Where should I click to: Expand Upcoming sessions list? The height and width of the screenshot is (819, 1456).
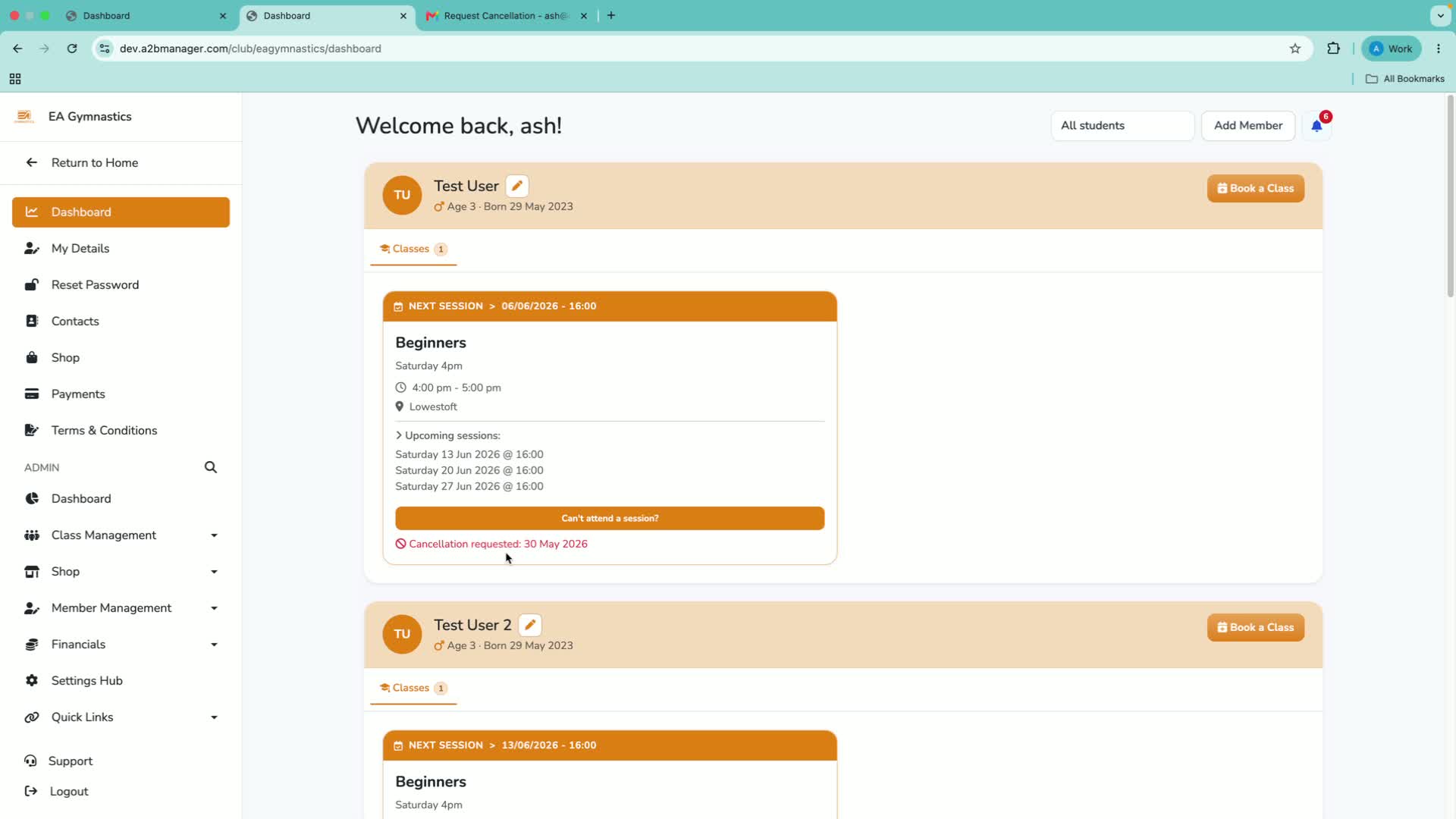pyautogui.click(x=447, y=435)
